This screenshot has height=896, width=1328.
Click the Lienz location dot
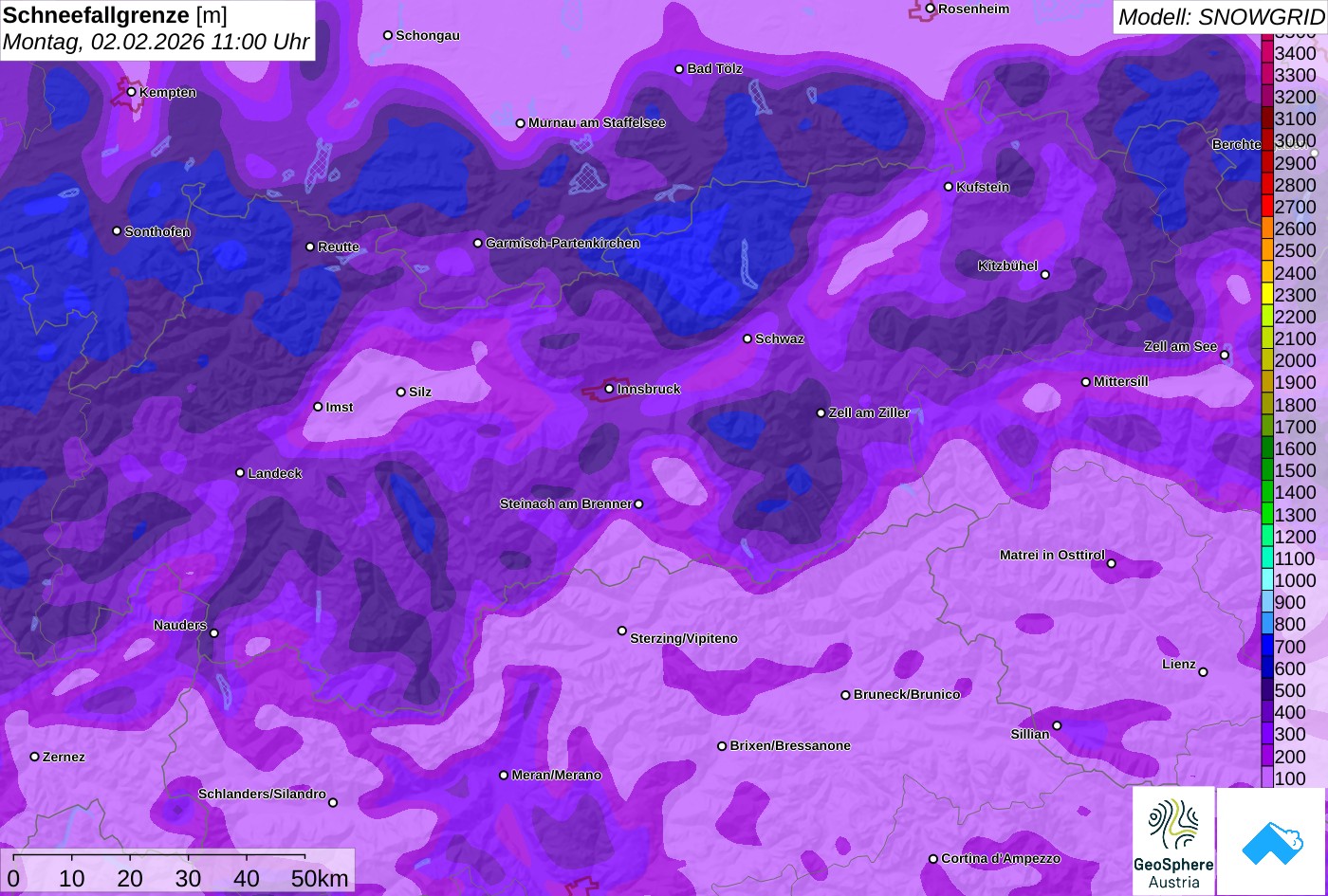click(1203, 672)
